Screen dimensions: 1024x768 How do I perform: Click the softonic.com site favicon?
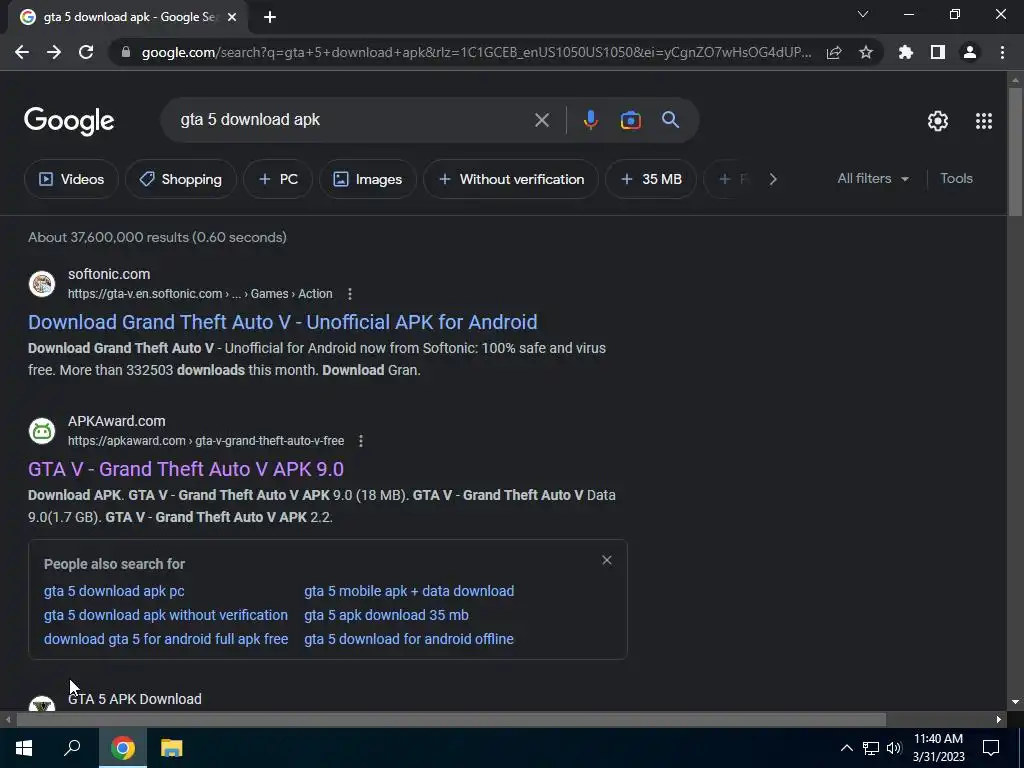coord(42,284)
